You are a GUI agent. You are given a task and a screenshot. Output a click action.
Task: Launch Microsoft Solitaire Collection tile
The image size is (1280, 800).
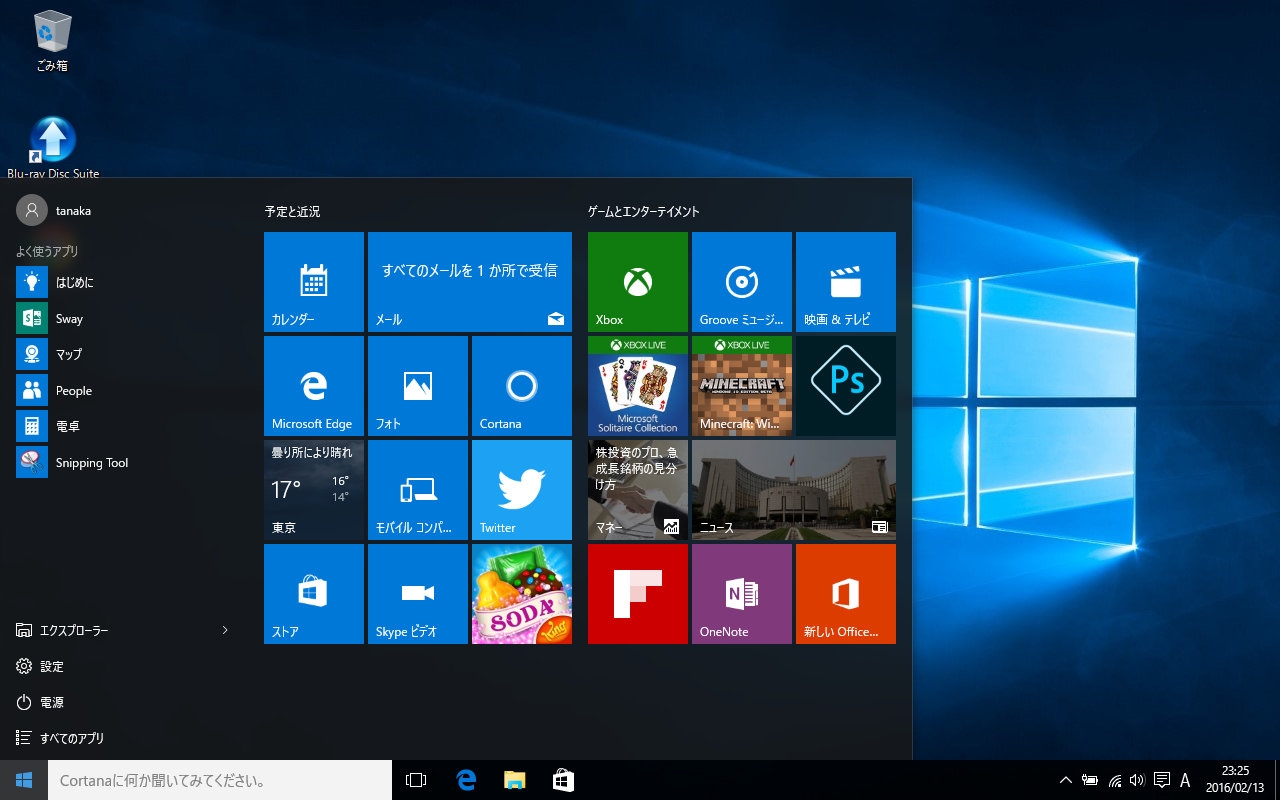tap(638, 386)
